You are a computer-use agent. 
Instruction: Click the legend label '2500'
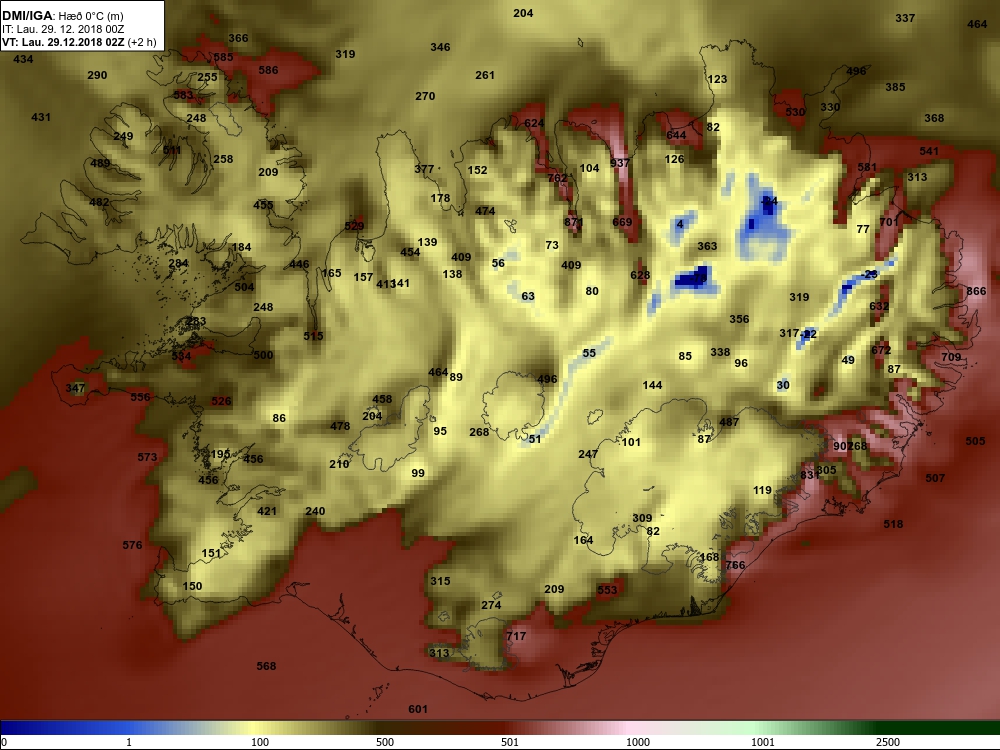point(888,742)
